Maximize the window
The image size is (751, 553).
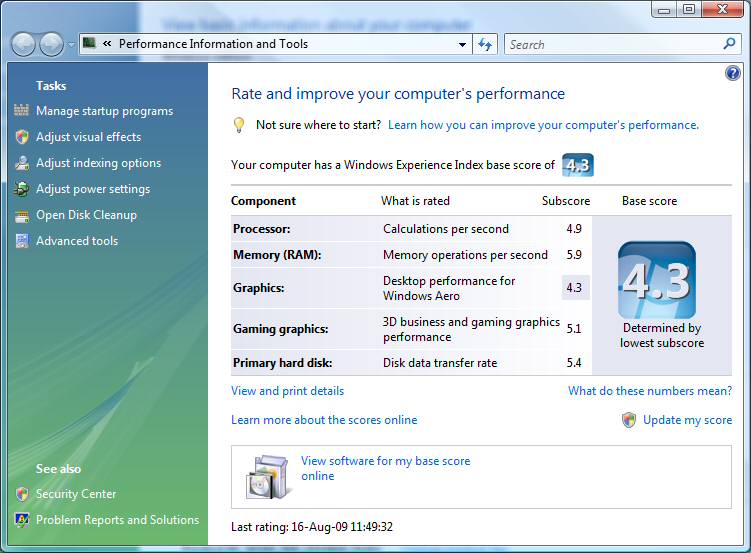coord(689,10)
